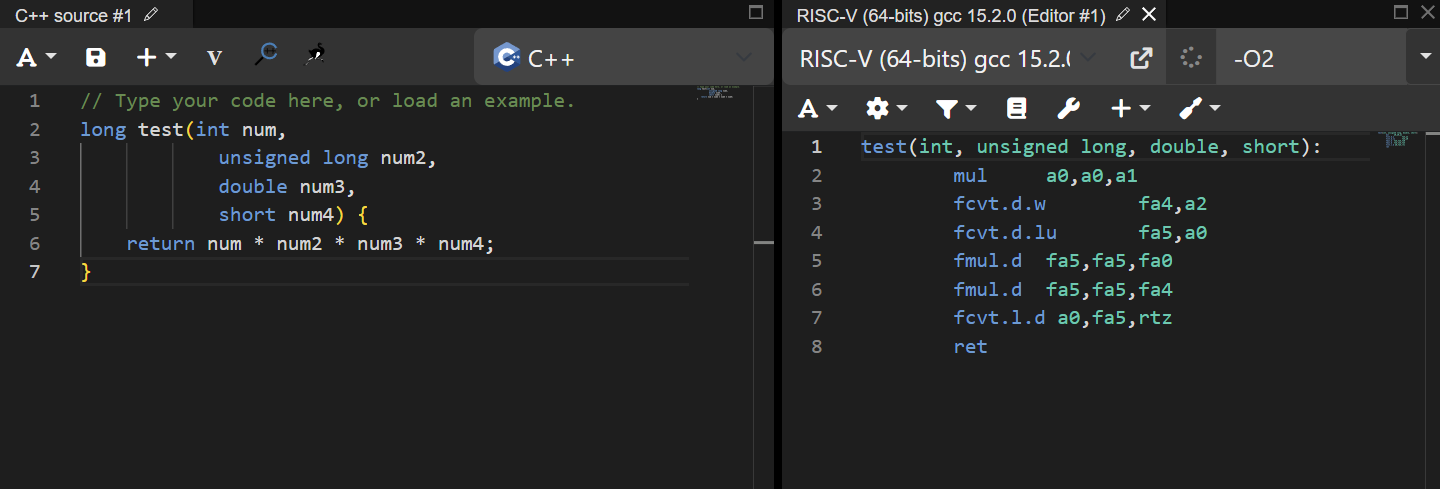
Task: Click the 'double num3,' source line
Action: click(287, 187)
